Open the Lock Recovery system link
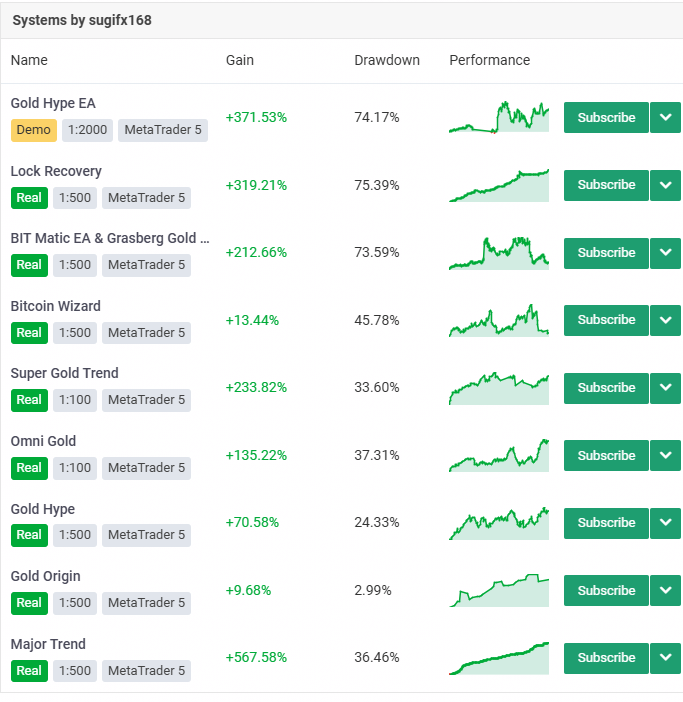The width and height of the screenshot is (683, 702). pos(56,171)
